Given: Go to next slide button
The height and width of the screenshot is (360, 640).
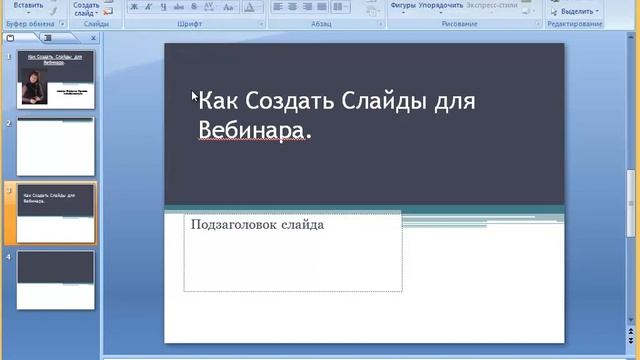Looking at the screenshot, I should [631, 340].
